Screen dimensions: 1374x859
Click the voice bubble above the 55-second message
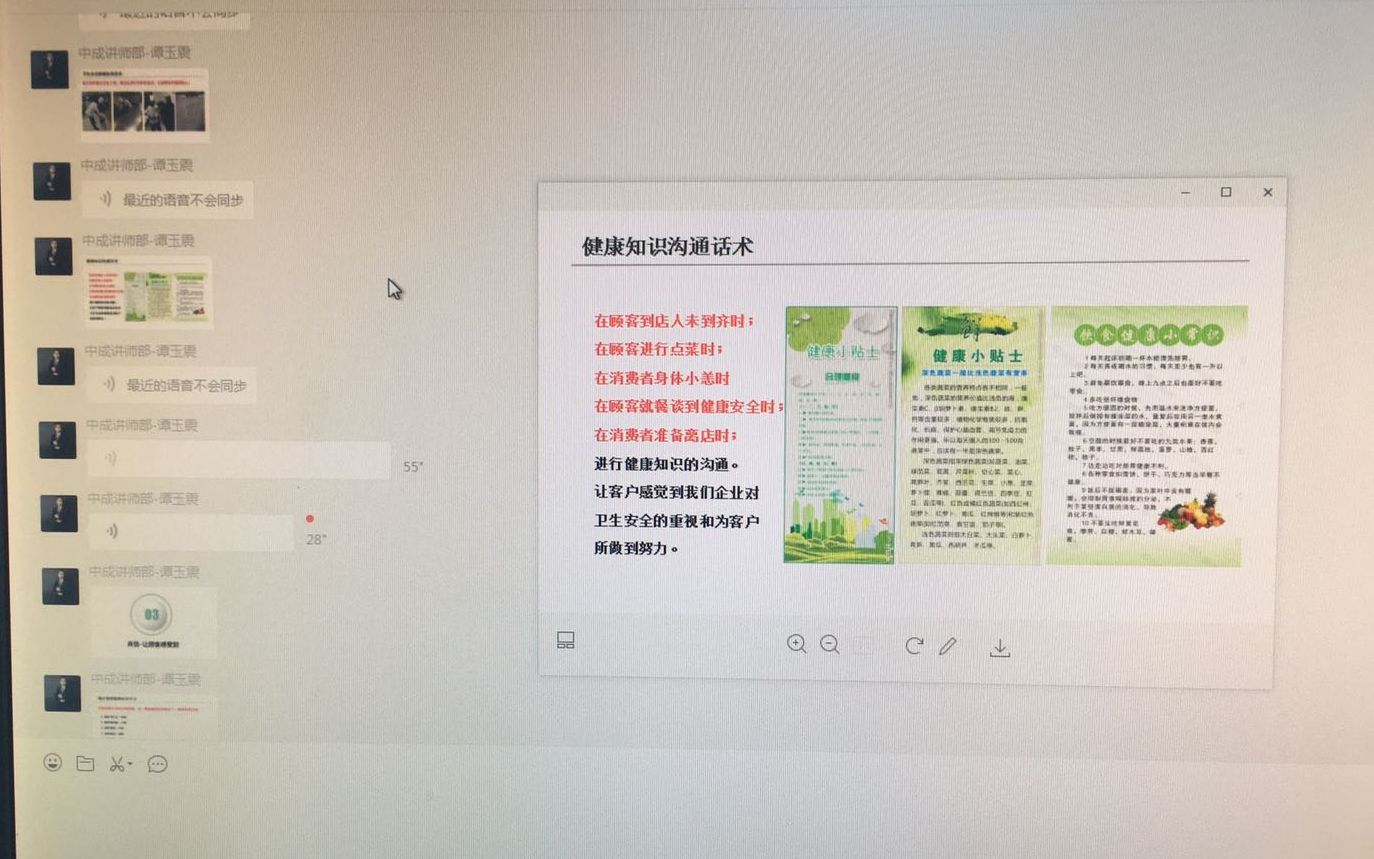tap(170, 385)
